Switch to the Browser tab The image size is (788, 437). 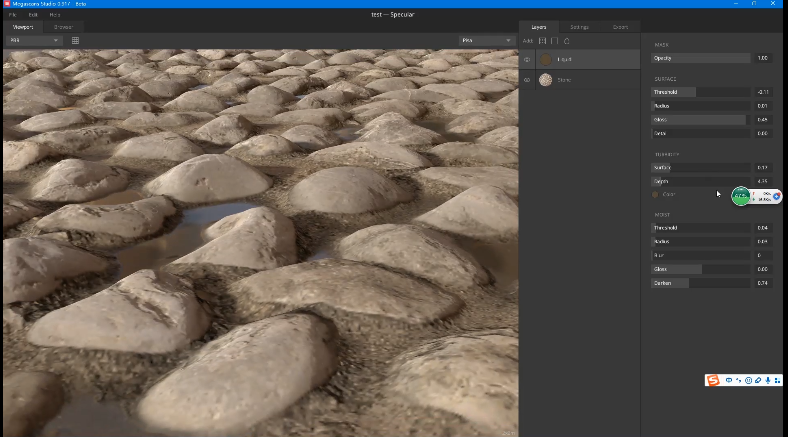63,27
